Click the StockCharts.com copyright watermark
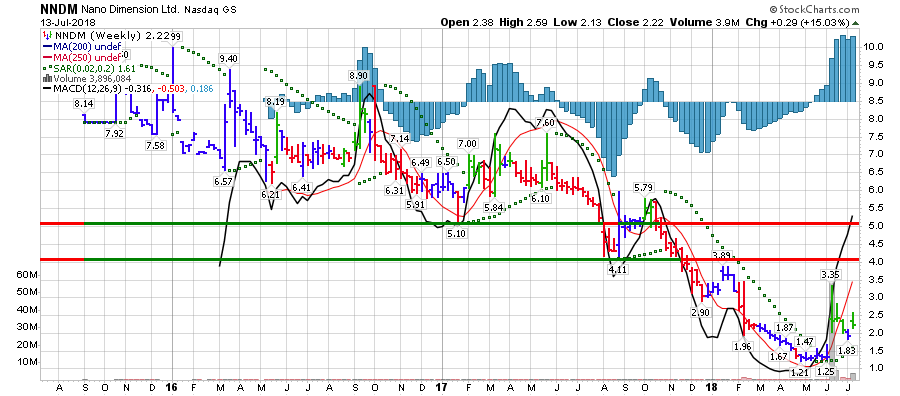The height and width of the screenshot is (396, 900). click(x=814, y=9)
